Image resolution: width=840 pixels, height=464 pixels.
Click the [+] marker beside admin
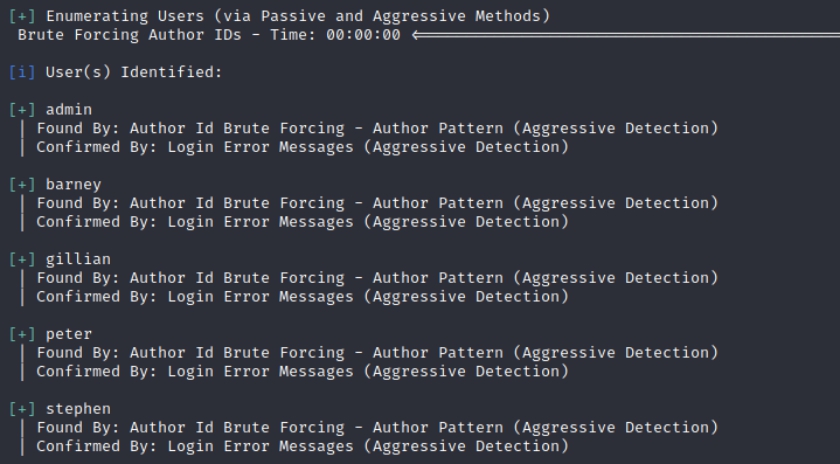(x=22, y=110)
